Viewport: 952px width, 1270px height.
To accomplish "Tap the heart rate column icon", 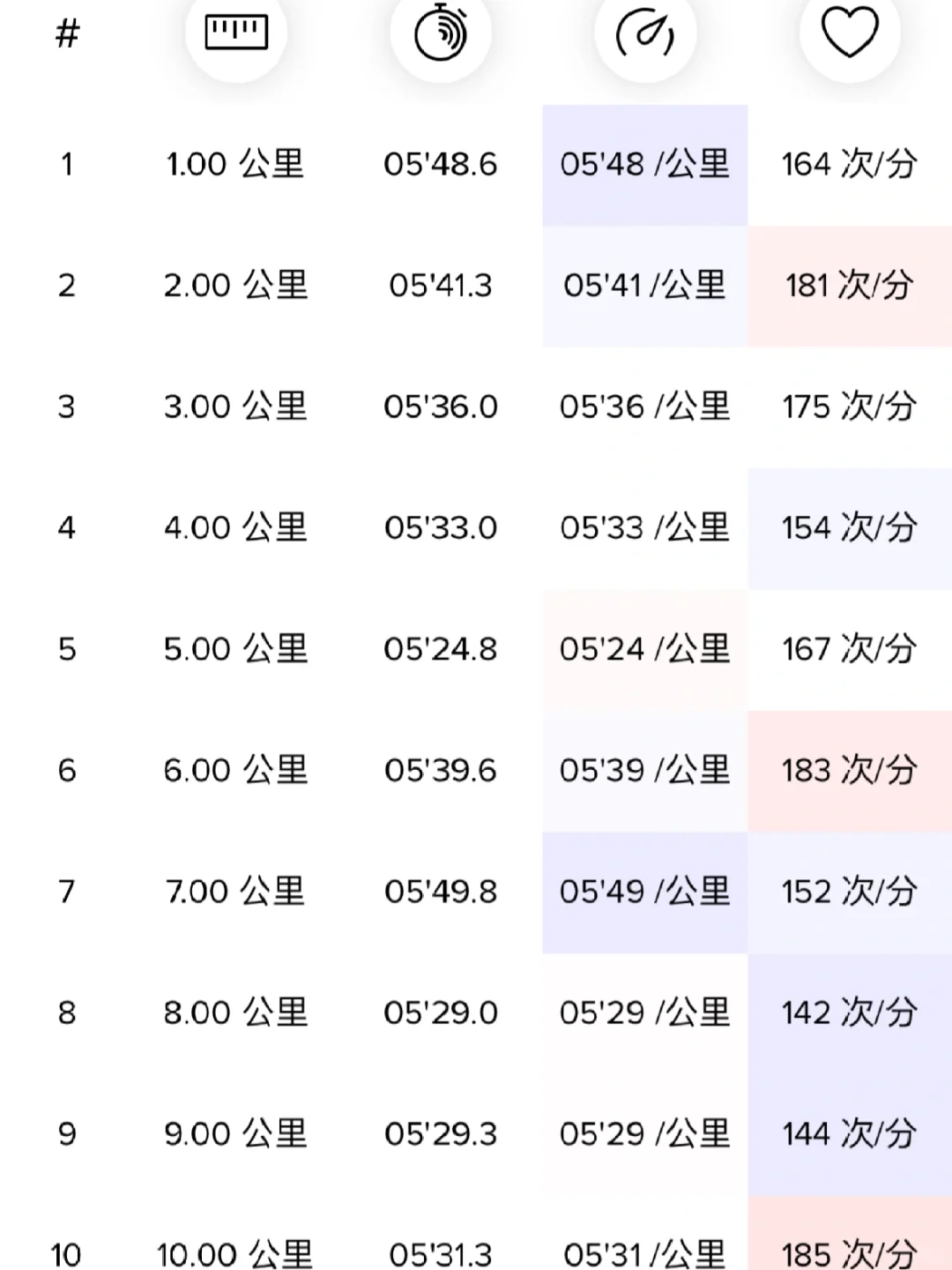I will (850, 33).
